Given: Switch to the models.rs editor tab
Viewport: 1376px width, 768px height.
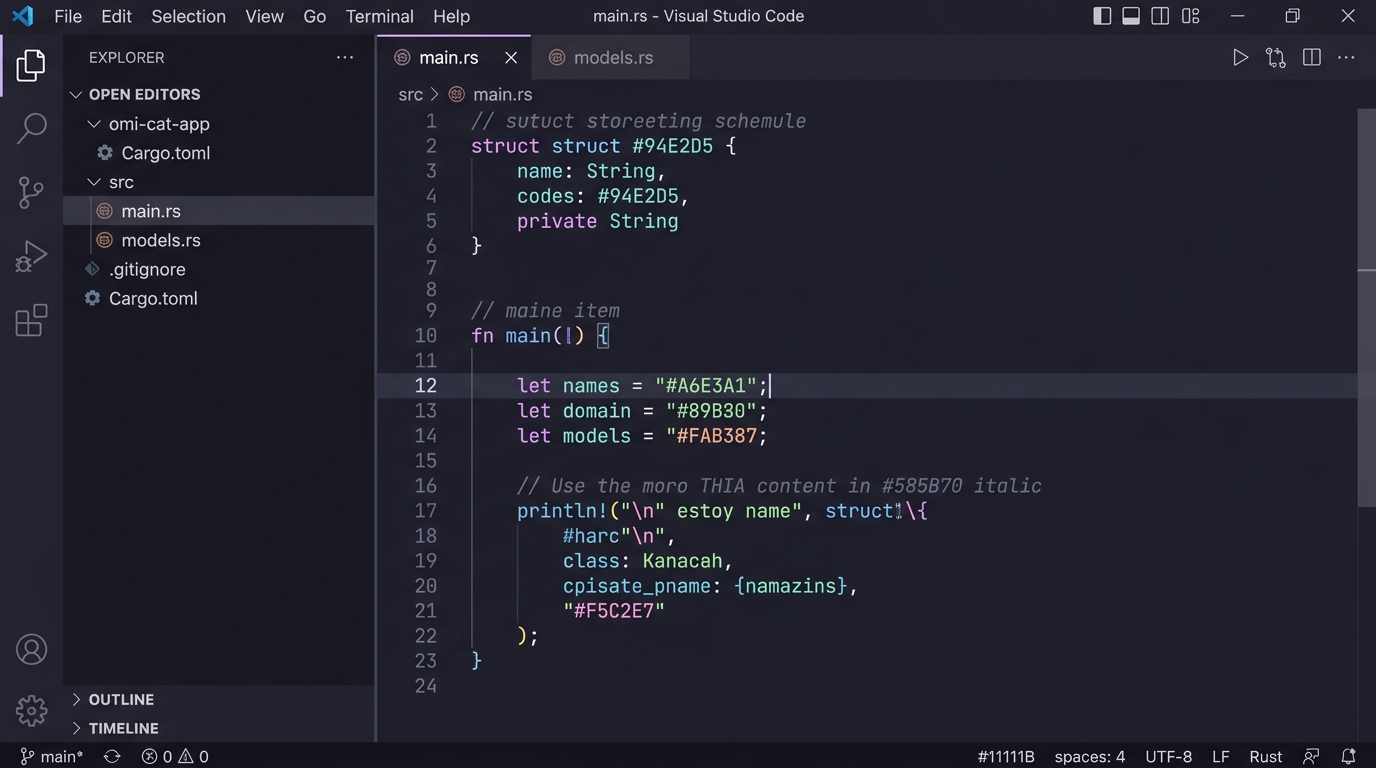Looking at the screenshot, I should (x=611, y=58).
